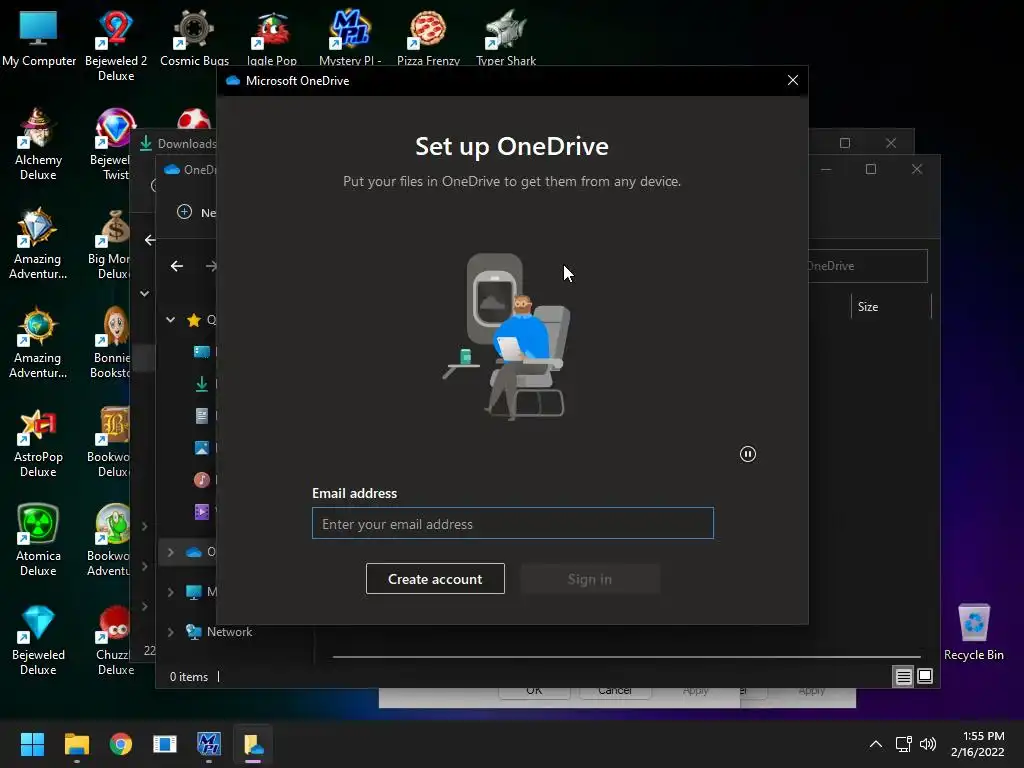The image size is (1024, 768).
Task: Click the horizontal scrollbar in explorer
Action: pyautogui.click(x=626, y=656)
